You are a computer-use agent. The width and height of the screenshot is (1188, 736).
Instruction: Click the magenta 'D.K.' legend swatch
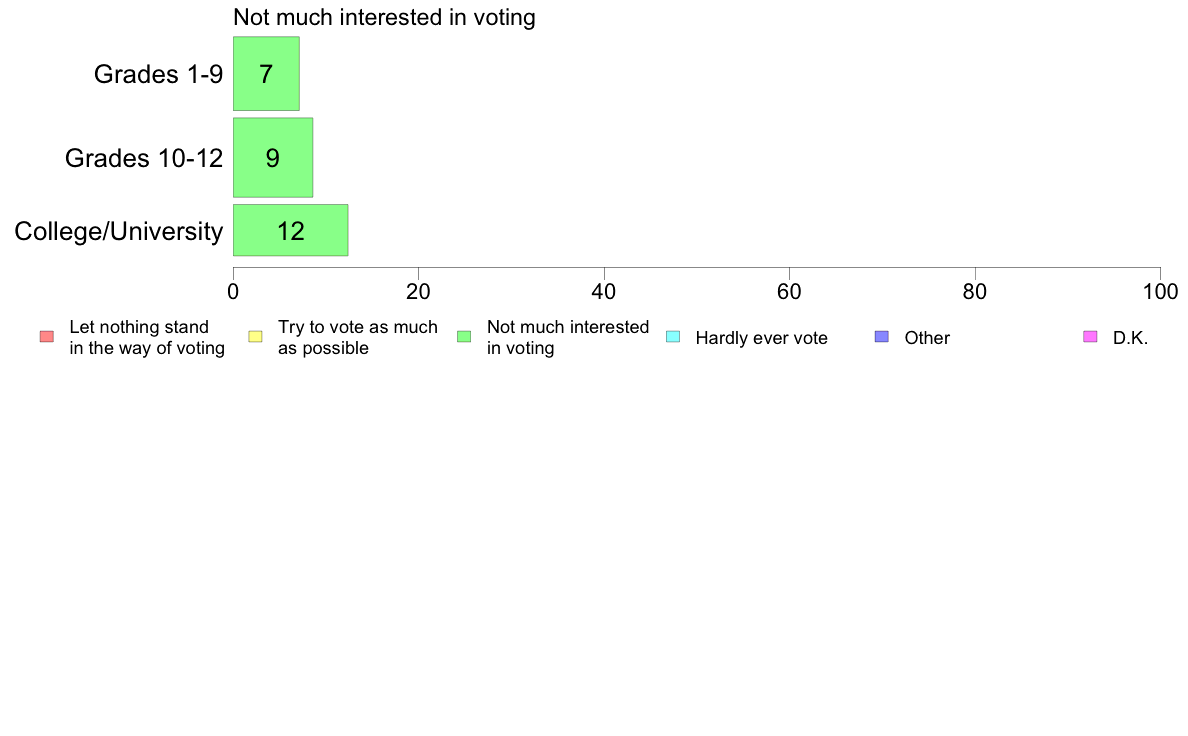1090,337
